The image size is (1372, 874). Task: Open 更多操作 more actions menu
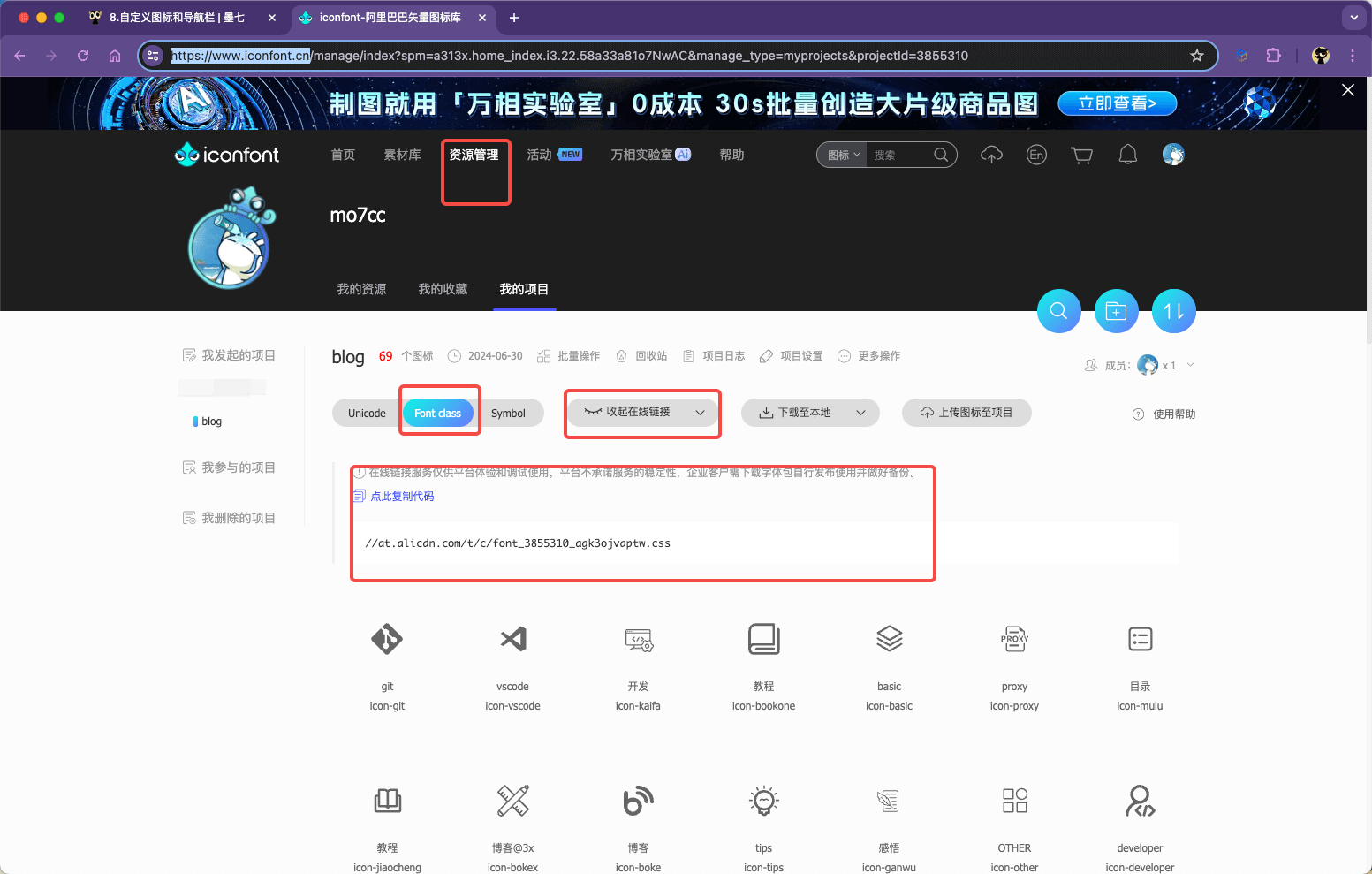click(869, 356)
